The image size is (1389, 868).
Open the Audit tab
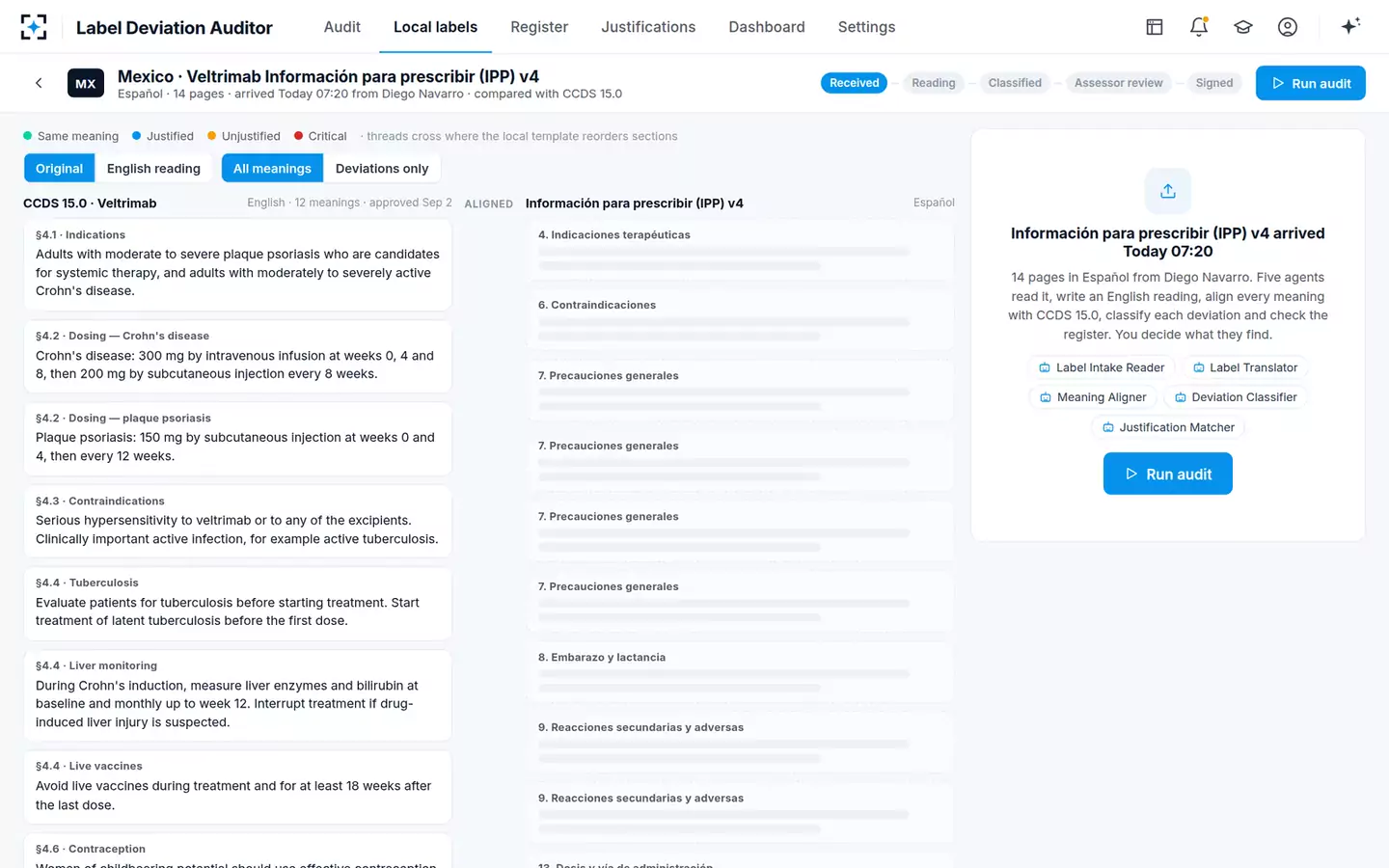(x=342, y=27)
